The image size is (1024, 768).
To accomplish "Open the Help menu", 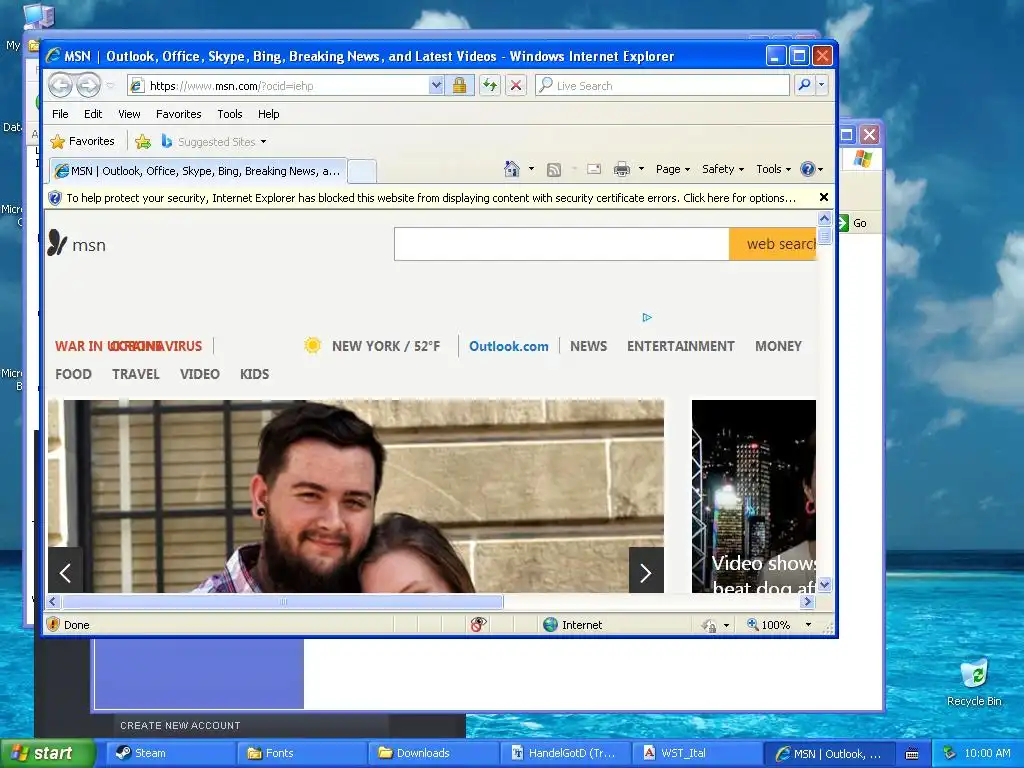I will click(268, 114).
